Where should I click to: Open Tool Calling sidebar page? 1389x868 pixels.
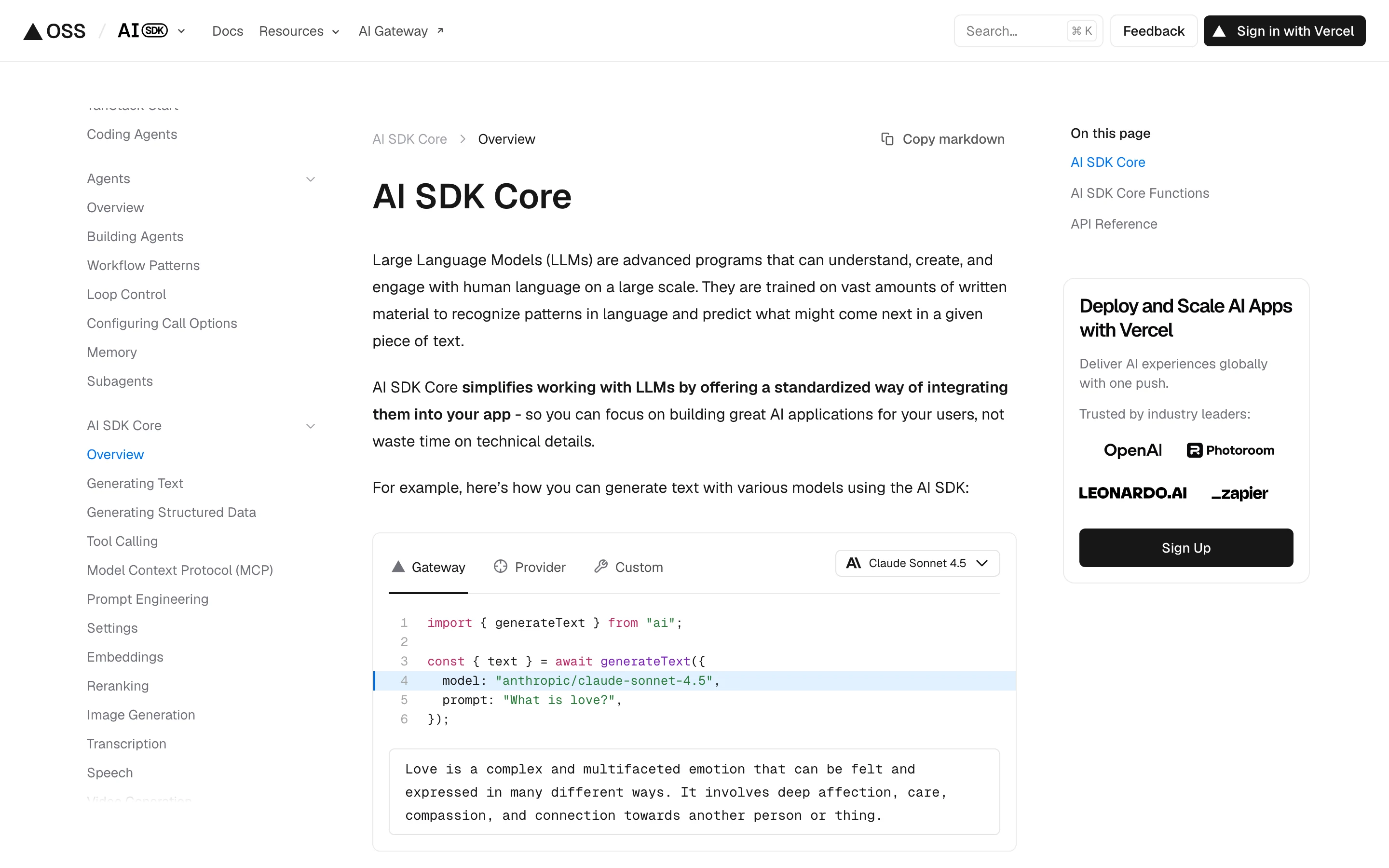click(122, 542)
